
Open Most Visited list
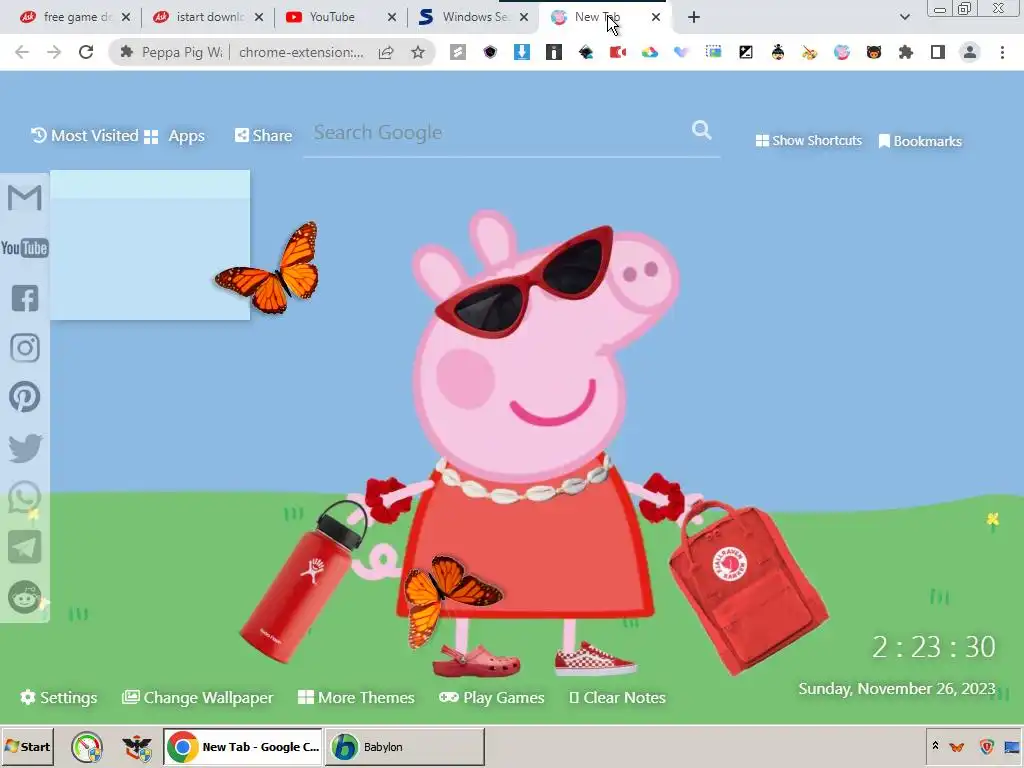(85, 135)
